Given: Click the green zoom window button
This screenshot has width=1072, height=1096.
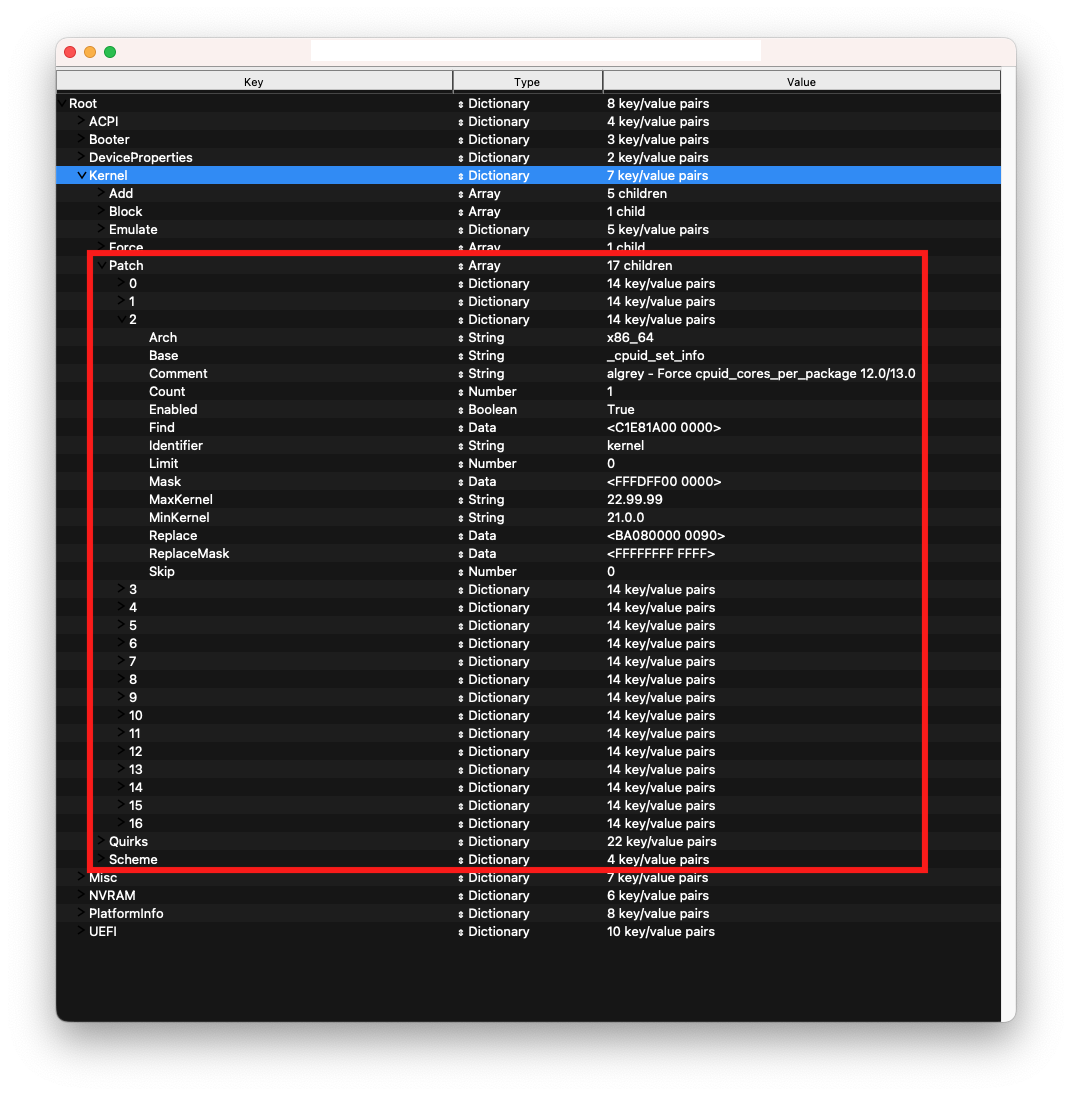Looking at the screenshot, I should tap(110, 52).
